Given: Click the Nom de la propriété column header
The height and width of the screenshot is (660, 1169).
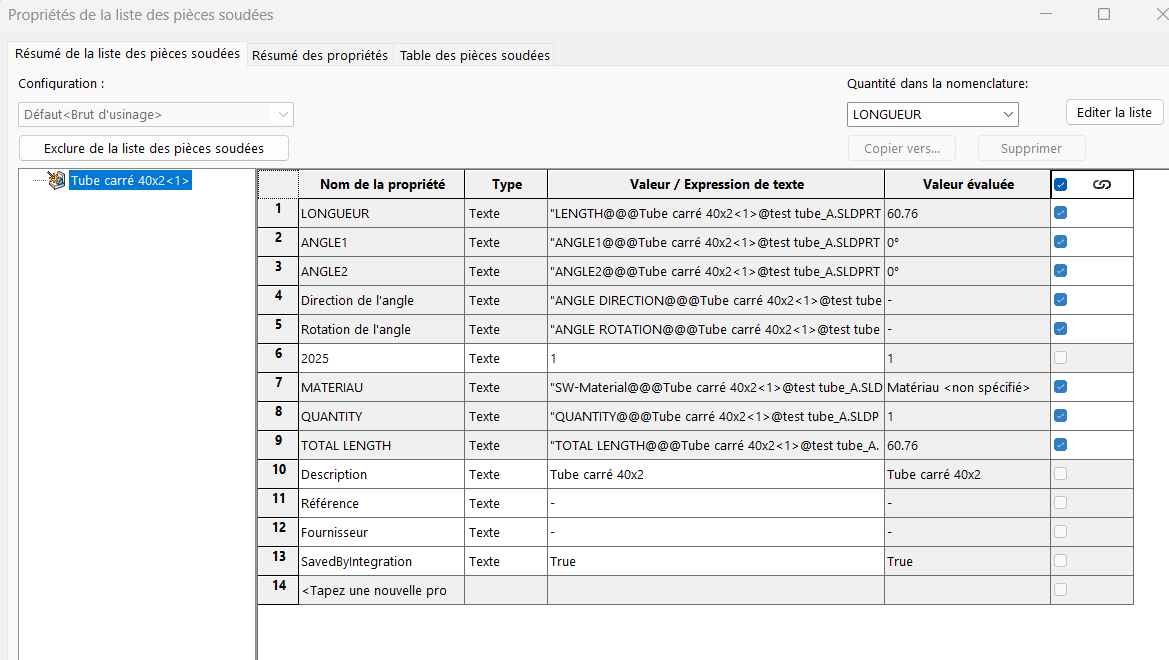Looking at the screenshot, I should point(381,184).
